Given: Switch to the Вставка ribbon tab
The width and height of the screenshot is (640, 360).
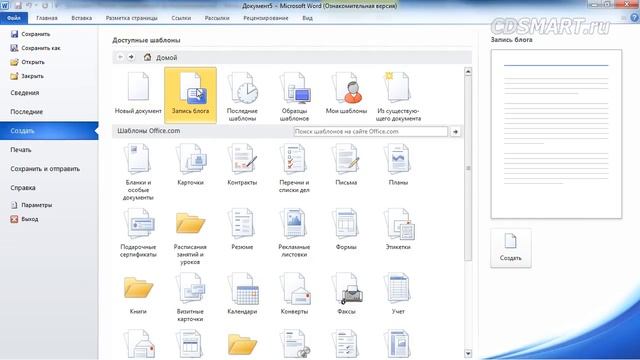Looking at the screenshot, I should tap(82, 18).
